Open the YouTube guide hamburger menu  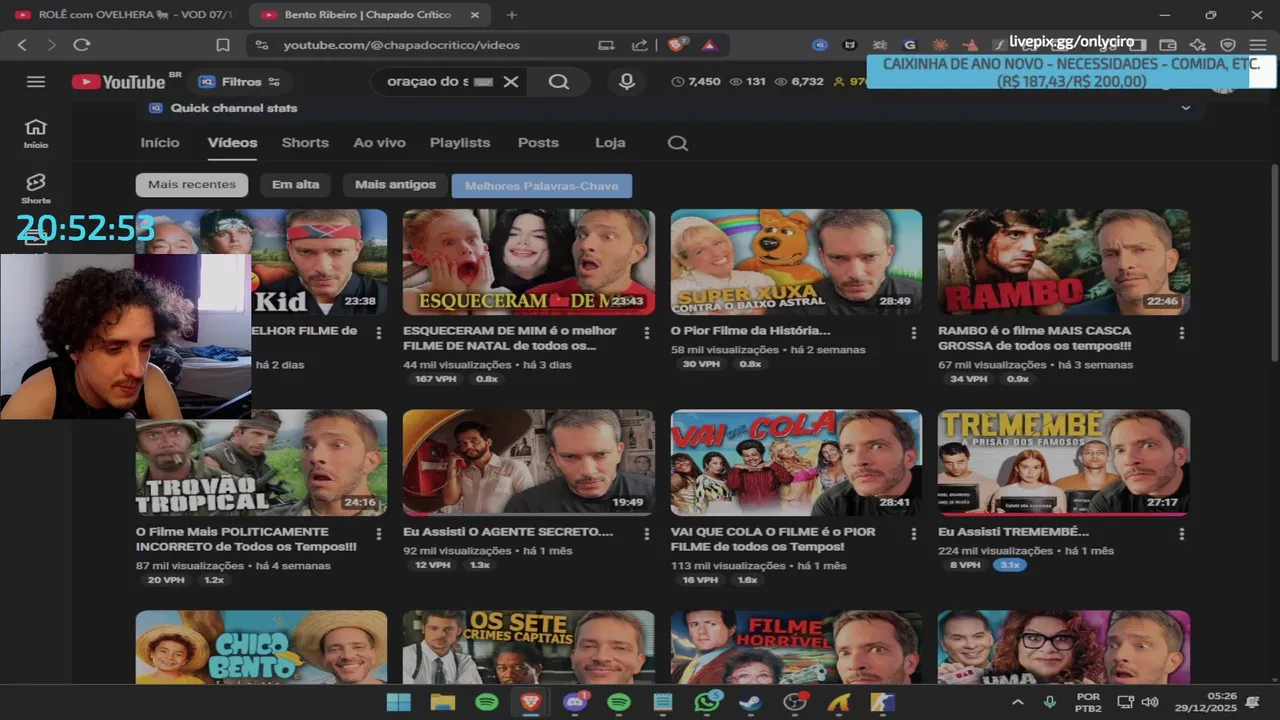36,82
